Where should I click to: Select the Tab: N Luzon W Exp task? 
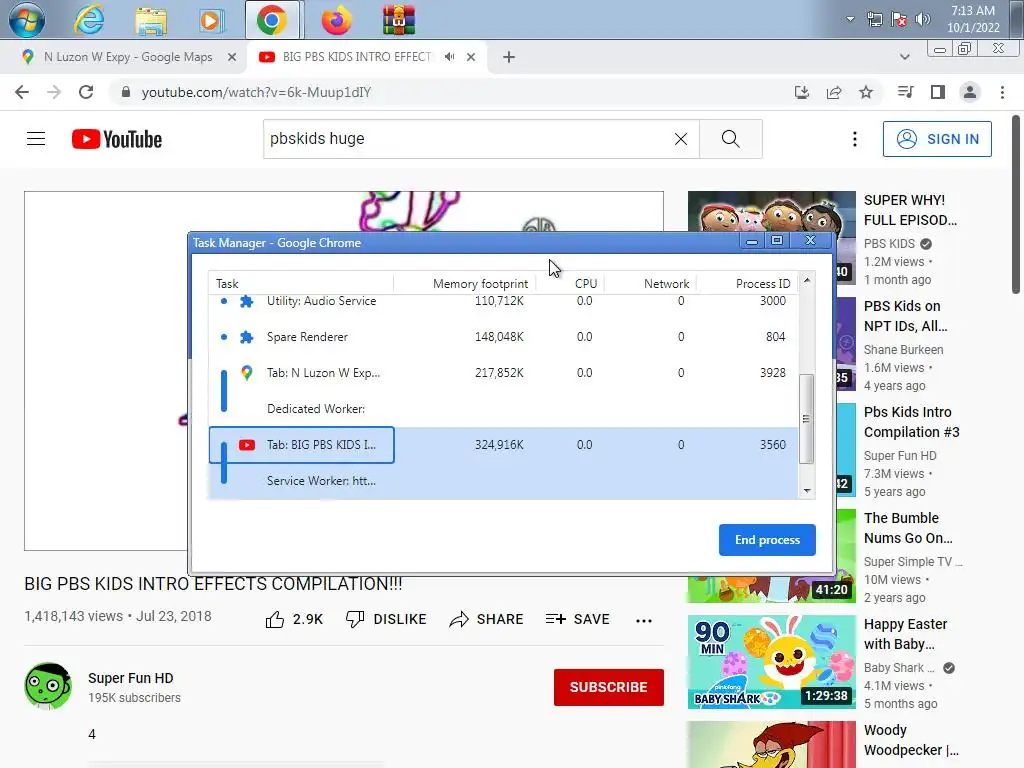pos(503,373)
